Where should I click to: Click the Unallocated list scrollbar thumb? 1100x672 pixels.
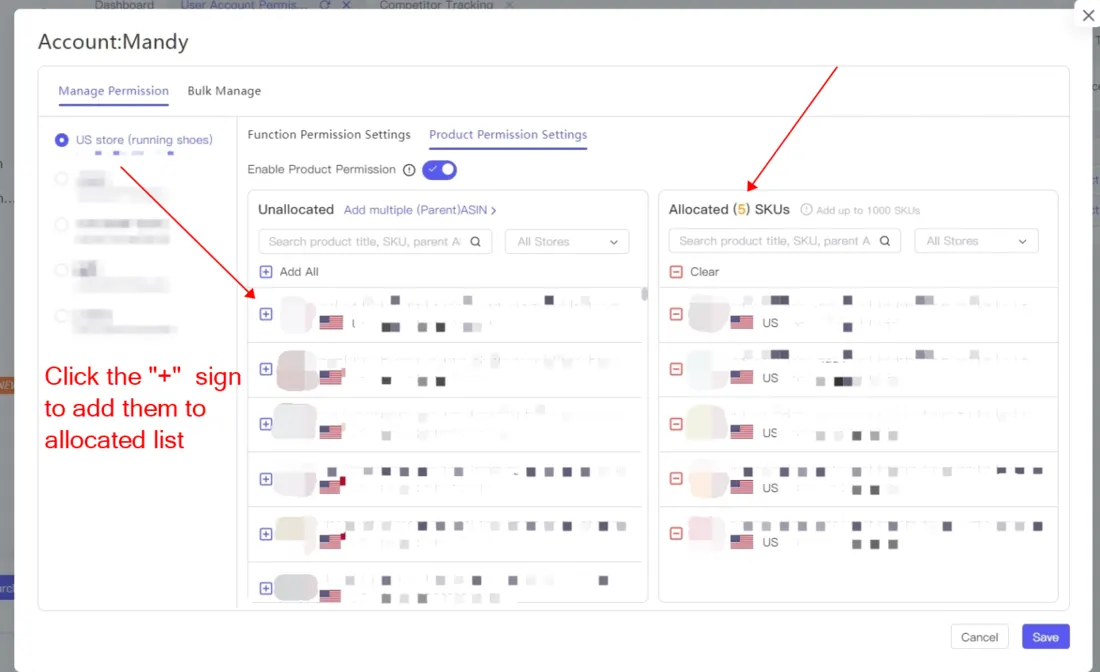coord(644,294)
